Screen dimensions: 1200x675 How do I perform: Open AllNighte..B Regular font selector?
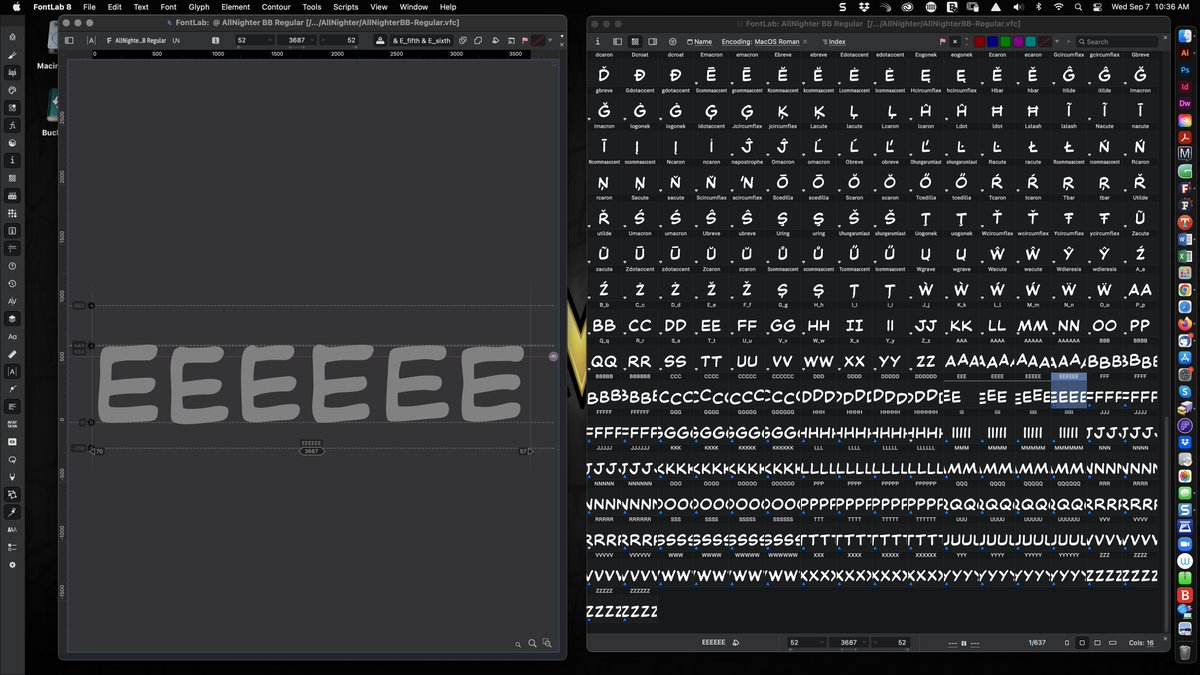(x=137, y=41)
